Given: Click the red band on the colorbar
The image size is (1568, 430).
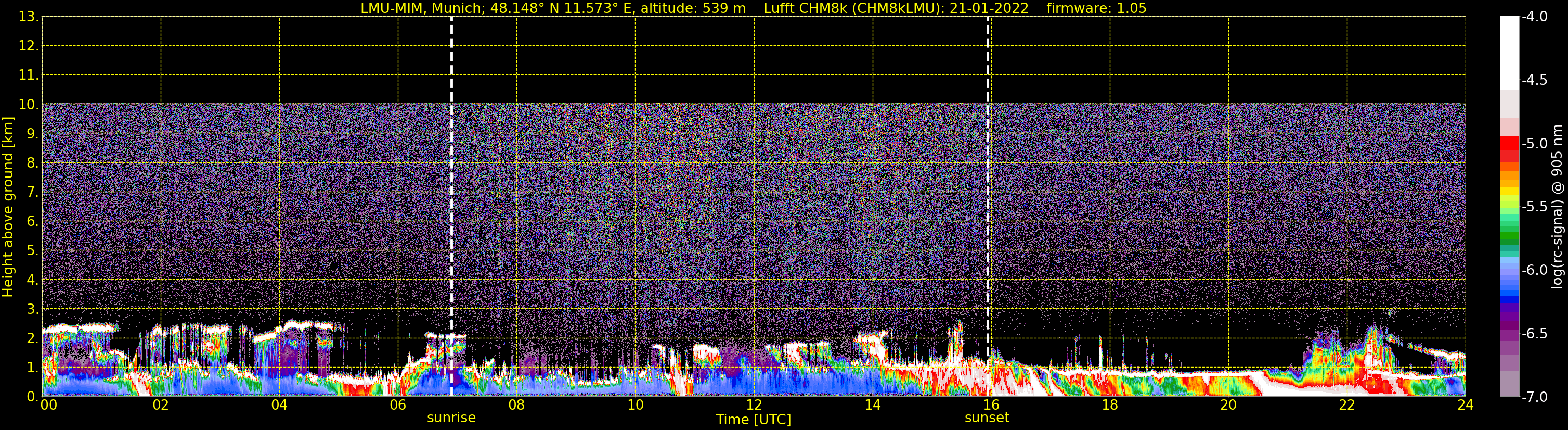Looking at the screenshot, I should 1509,145.
